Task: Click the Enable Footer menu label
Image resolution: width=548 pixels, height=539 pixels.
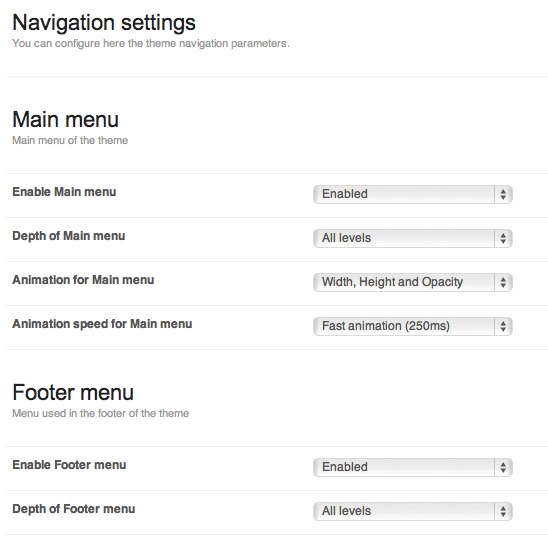Action: [x=69, y=465]
